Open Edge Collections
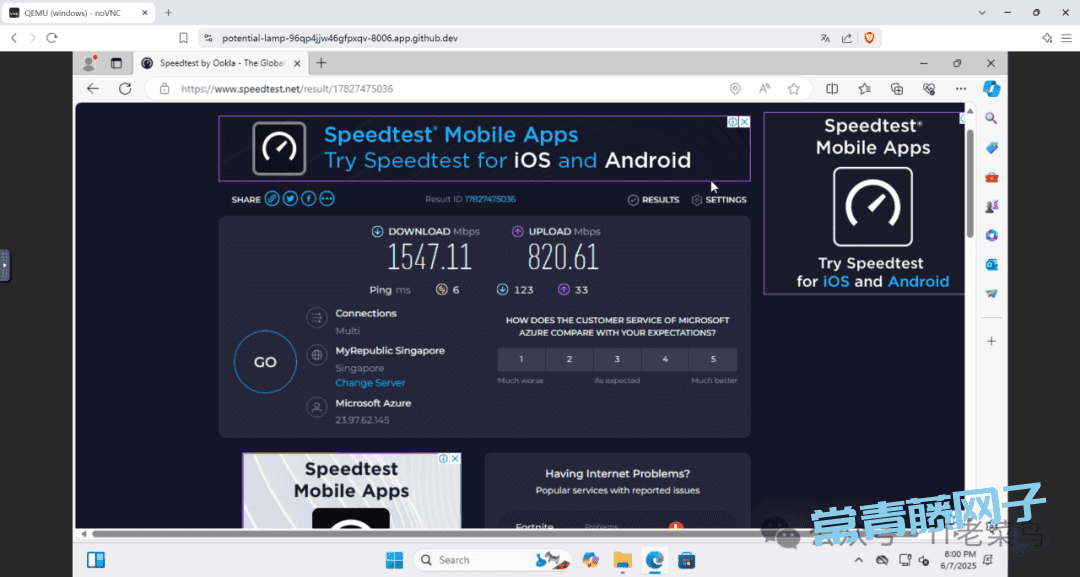 click(897, 89)
